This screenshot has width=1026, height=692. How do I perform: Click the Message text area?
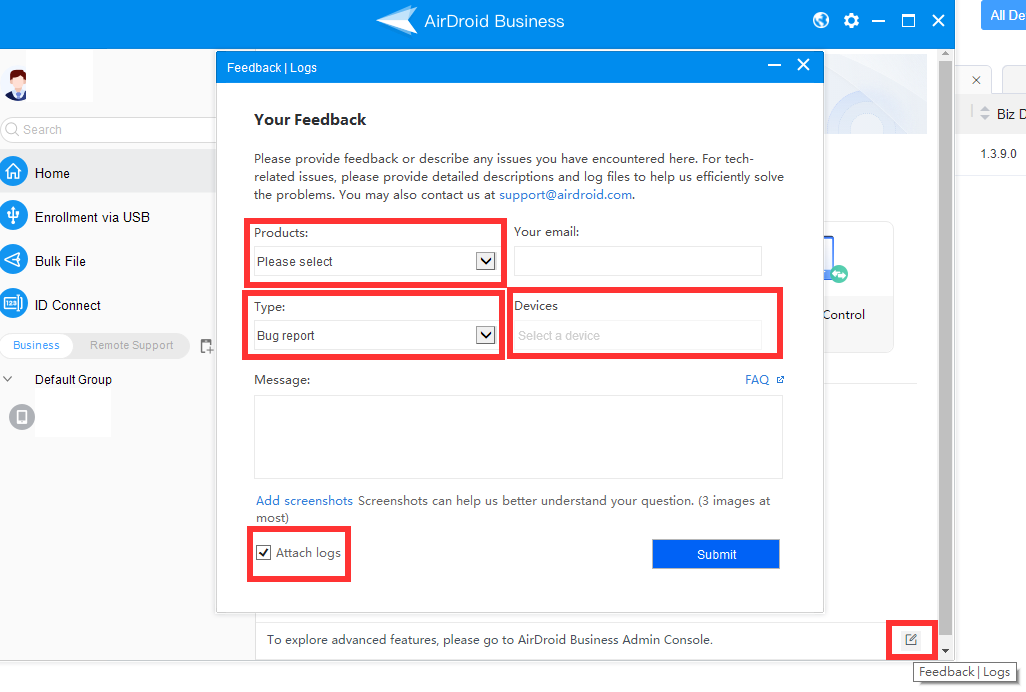pyautogui.click(x=518, y=437)
